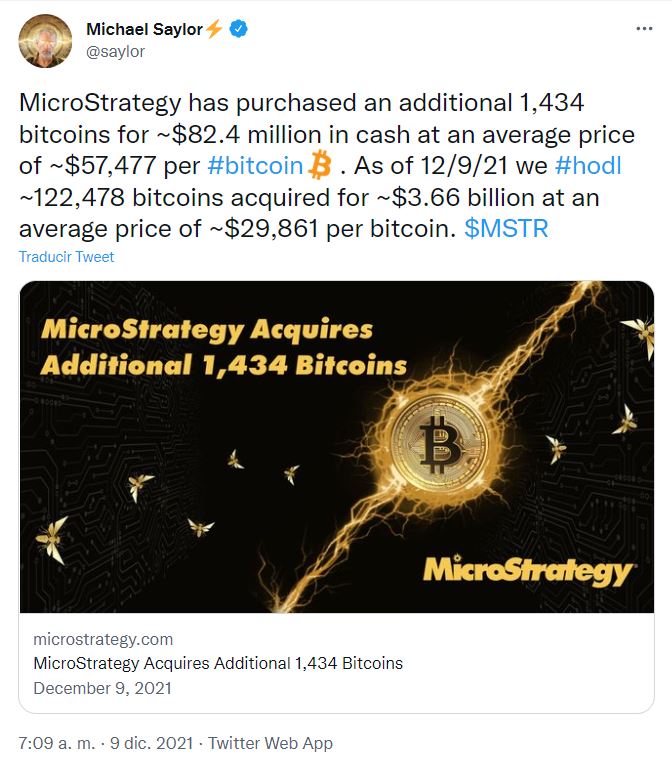Open the #bitcoin hashtag
Image resolution: width=672 pixels, height=768 pixels.
coord(255,166)
